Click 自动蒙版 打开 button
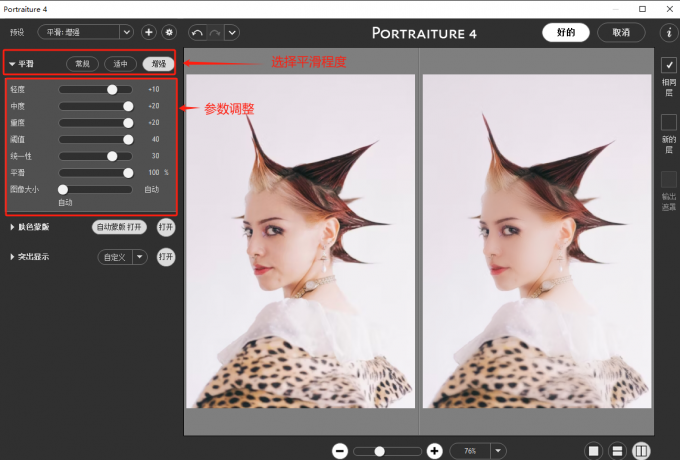Viewport: 680px width, 460px height. tap(119, 227)
